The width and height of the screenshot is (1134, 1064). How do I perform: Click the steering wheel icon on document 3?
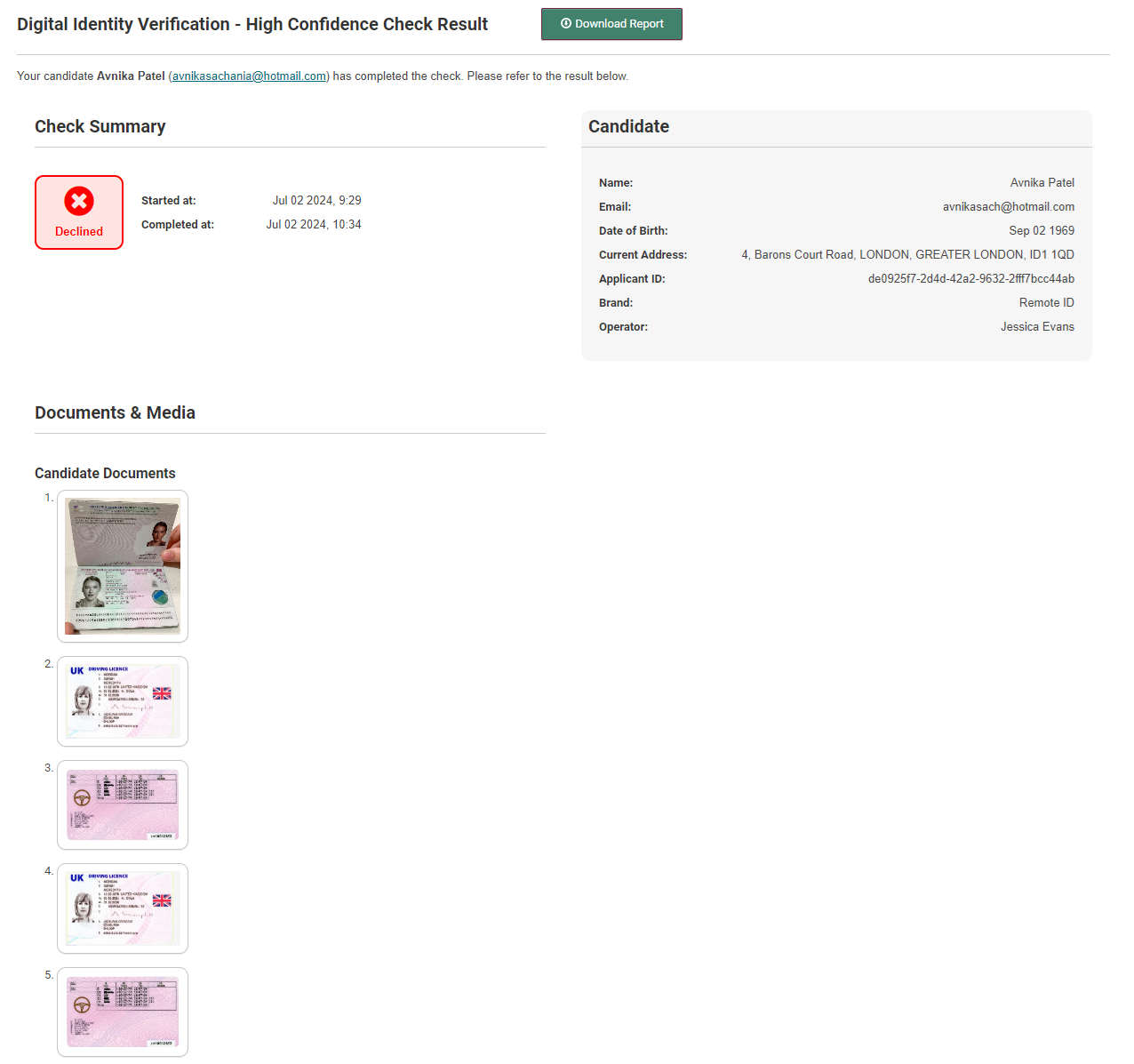pos(82,798)
